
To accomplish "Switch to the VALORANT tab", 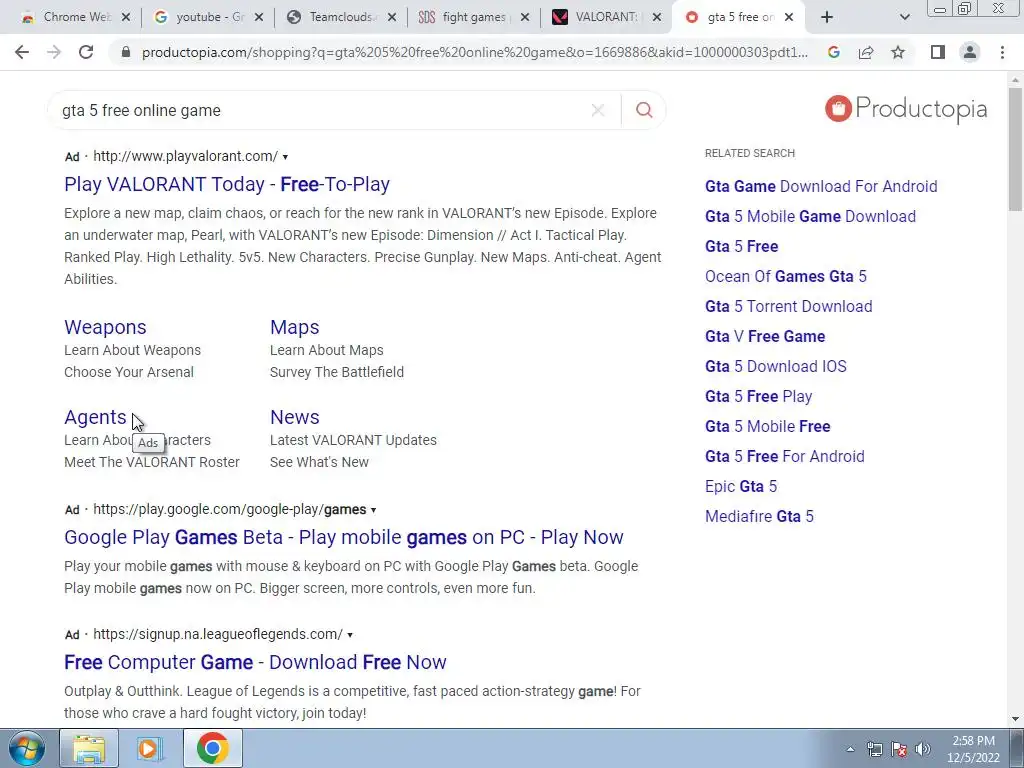I will tap(605, 17).
